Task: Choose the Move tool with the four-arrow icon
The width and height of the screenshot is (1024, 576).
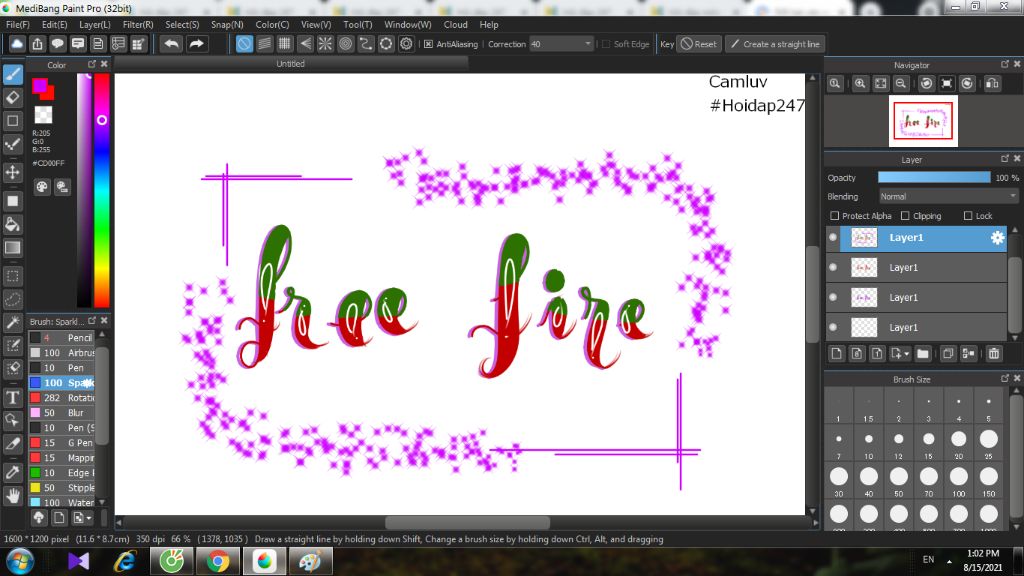Action: 12,172
